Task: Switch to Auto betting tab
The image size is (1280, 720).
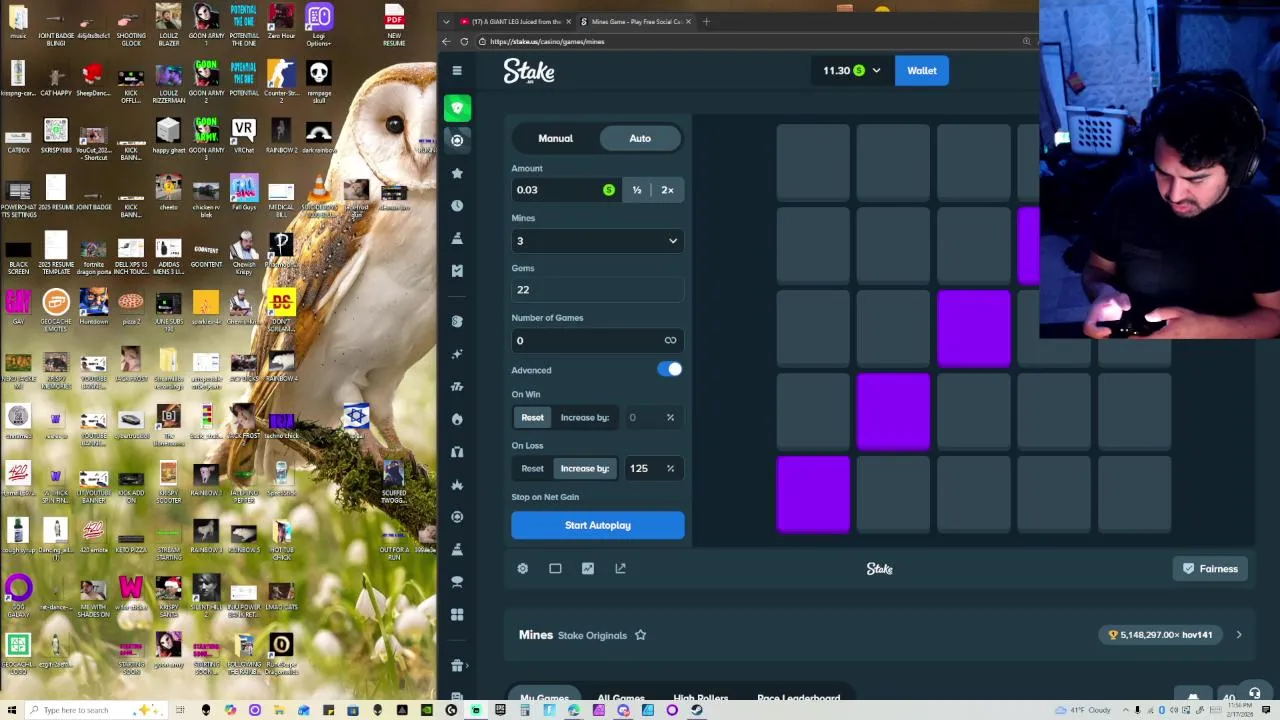Action: click(640, 138)
